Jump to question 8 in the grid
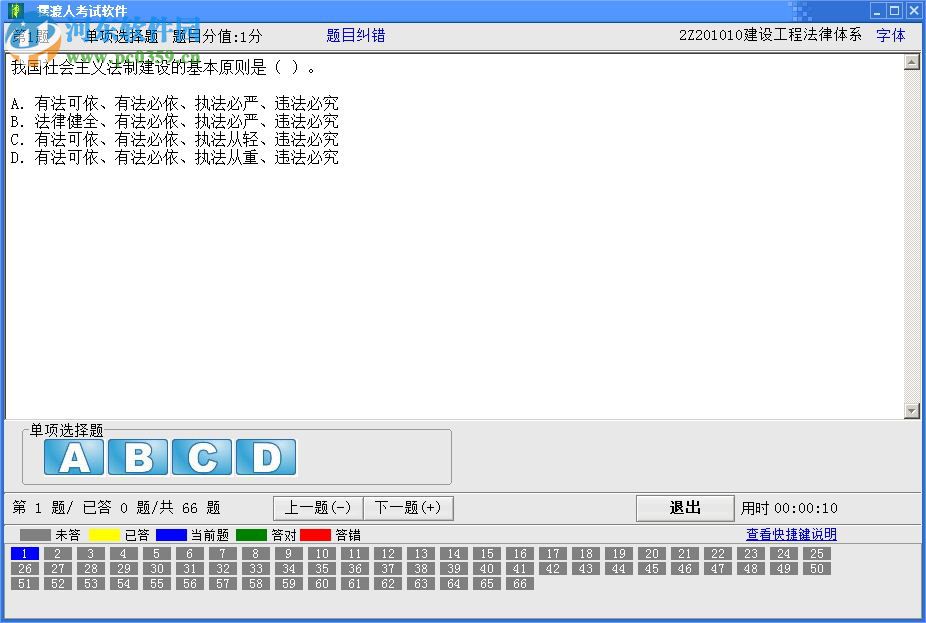926x623 pixels. pos(256,553)
